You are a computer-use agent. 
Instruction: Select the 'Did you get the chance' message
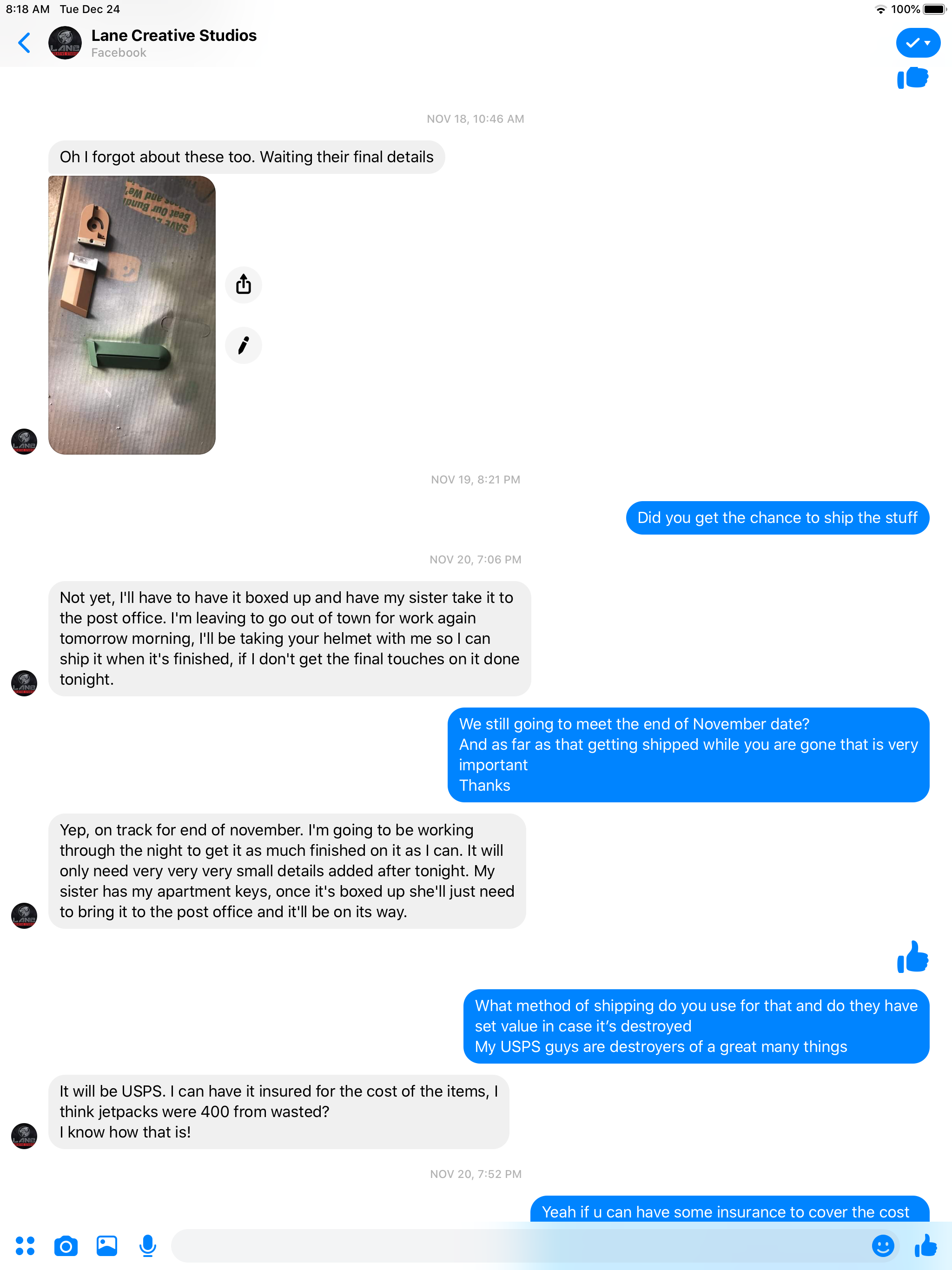point(777,518)
